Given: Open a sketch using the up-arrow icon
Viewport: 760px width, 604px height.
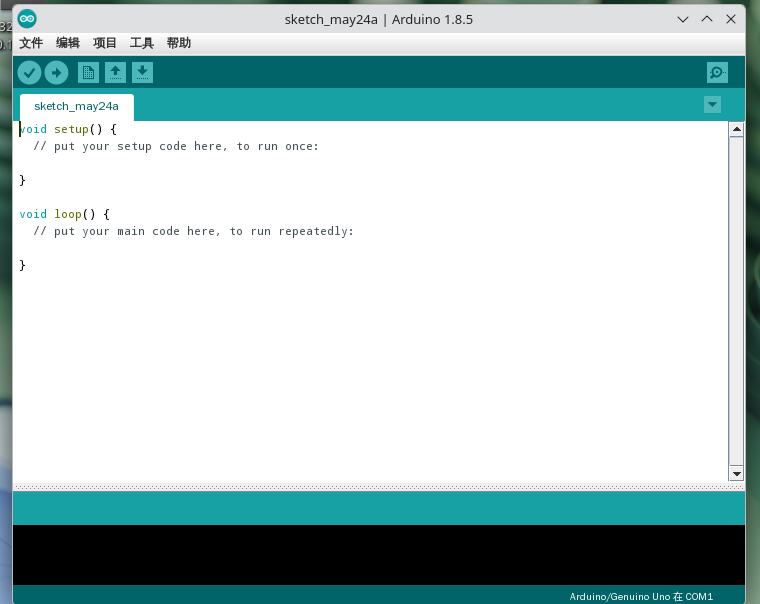Looking at the screenshot, I should click(x=115, y=73).
